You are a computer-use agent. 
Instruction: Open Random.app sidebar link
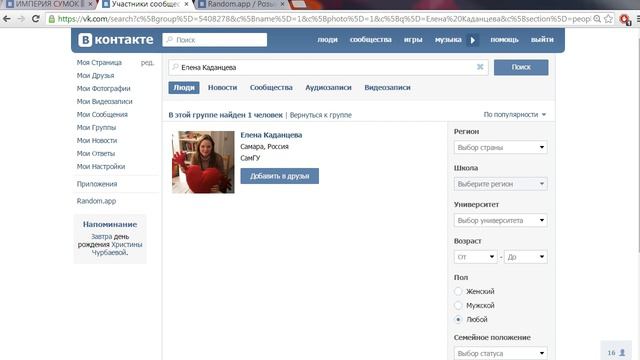pos(96,201)
